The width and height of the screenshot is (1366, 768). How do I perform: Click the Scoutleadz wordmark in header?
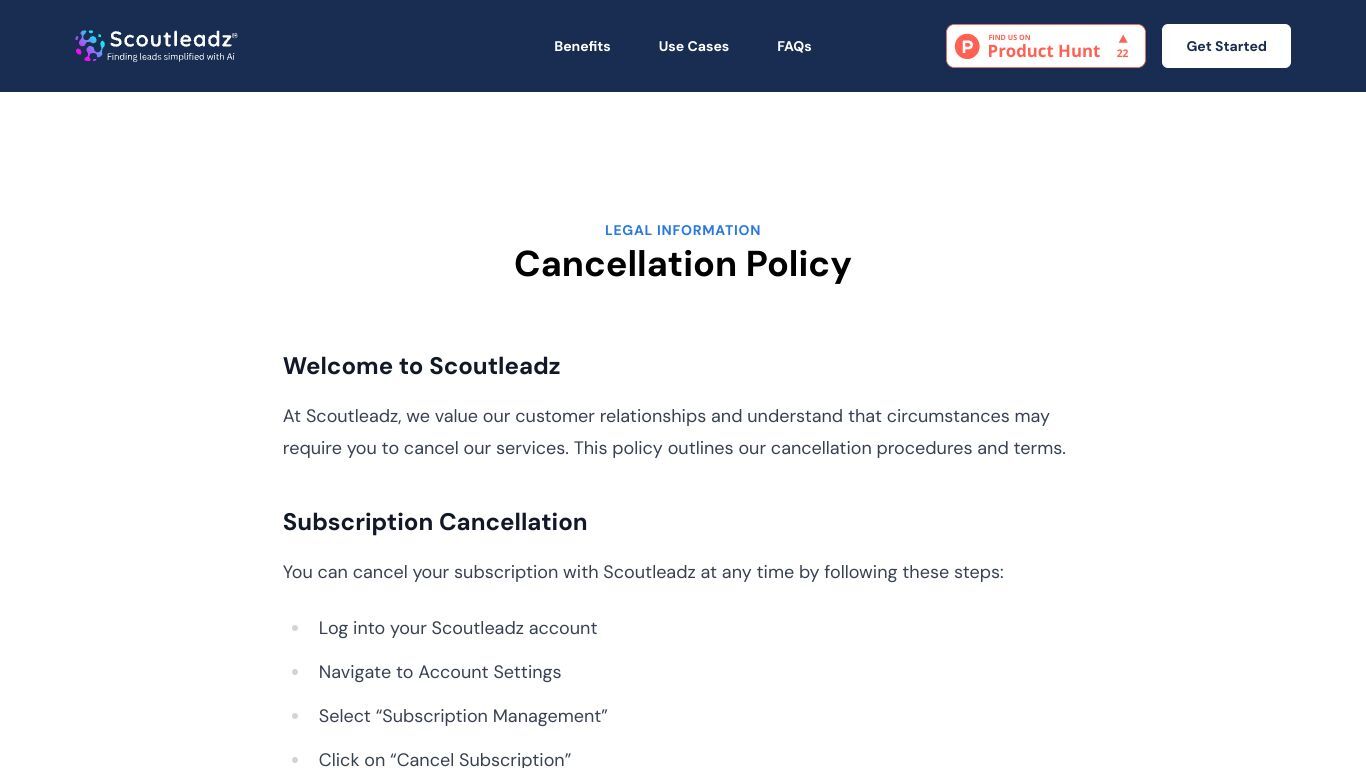(x=173, y=40)
